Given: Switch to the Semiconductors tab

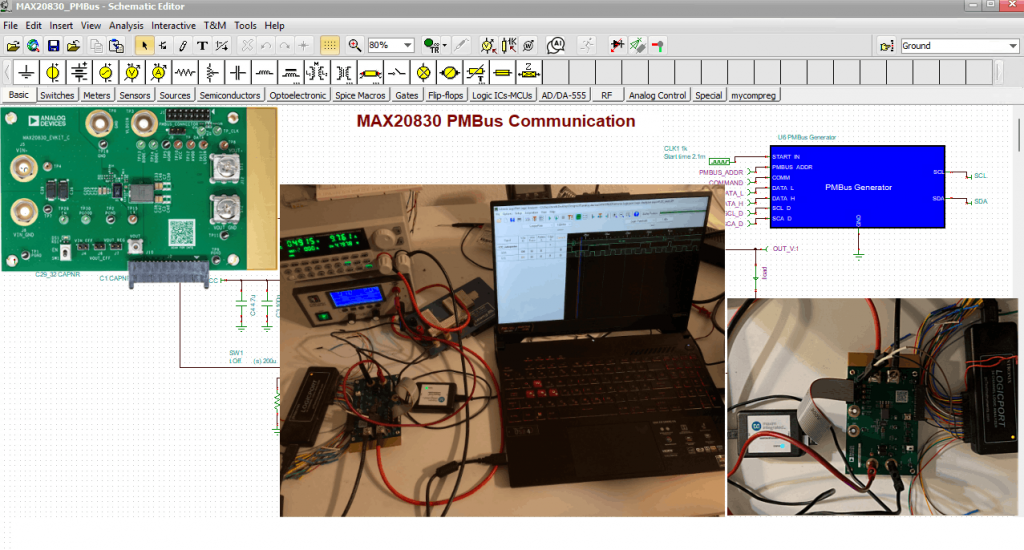Looking at the screenshot, I should [230, 96].
